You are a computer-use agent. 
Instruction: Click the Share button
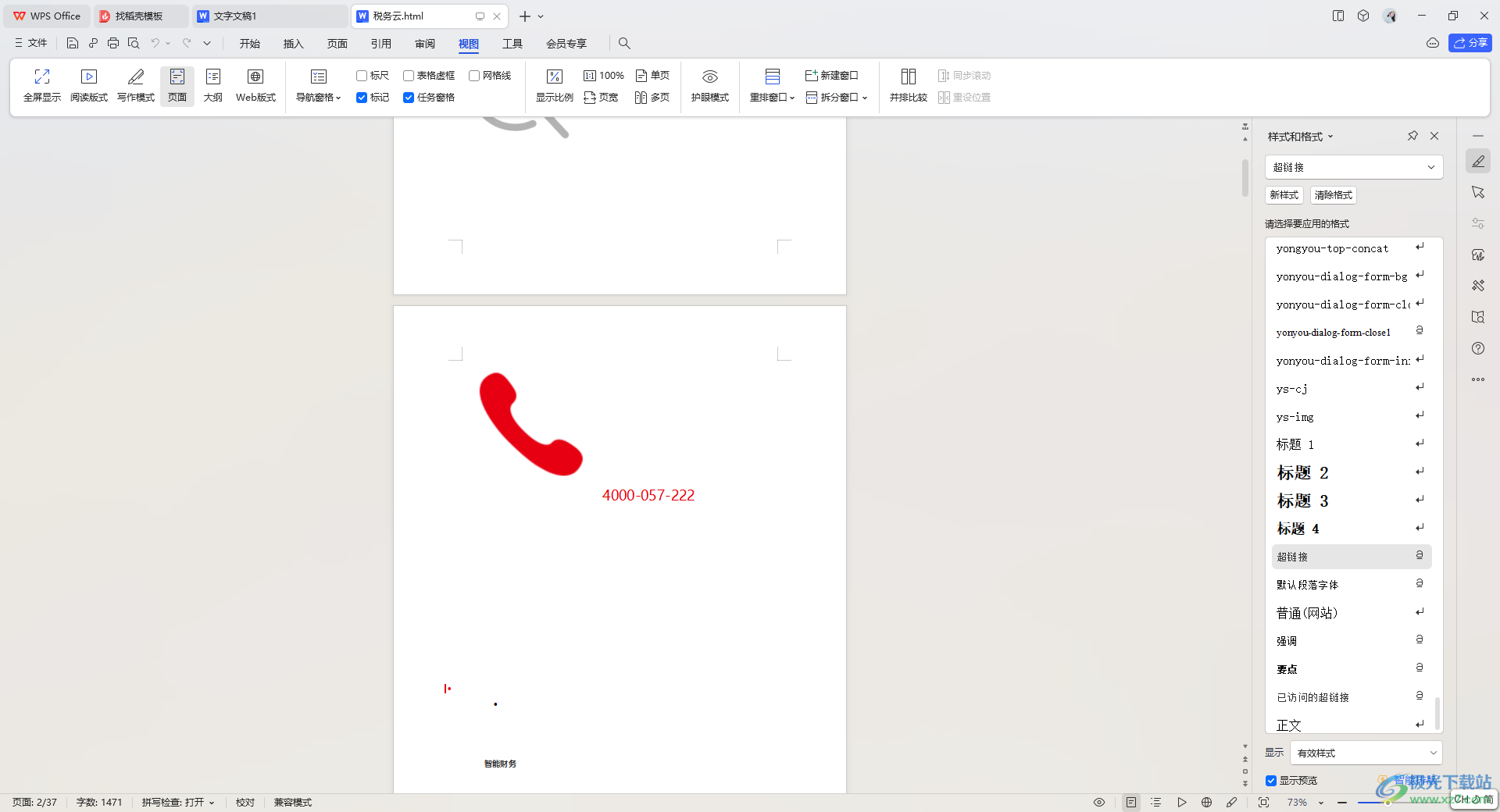pyautogui.click(x=1470, y=43)
